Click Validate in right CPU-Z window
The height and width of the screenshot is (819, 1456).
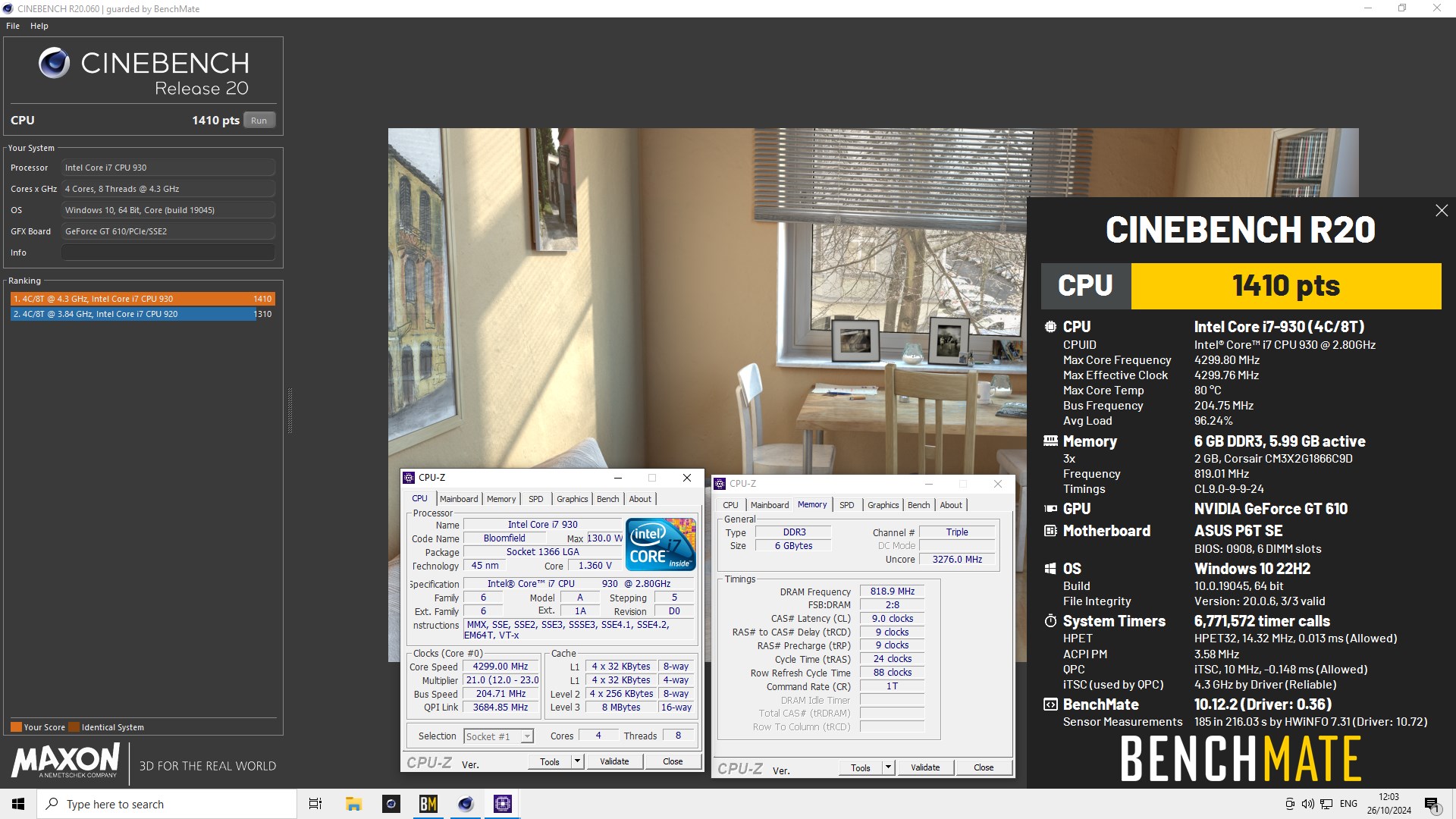(x=925, y=768)
